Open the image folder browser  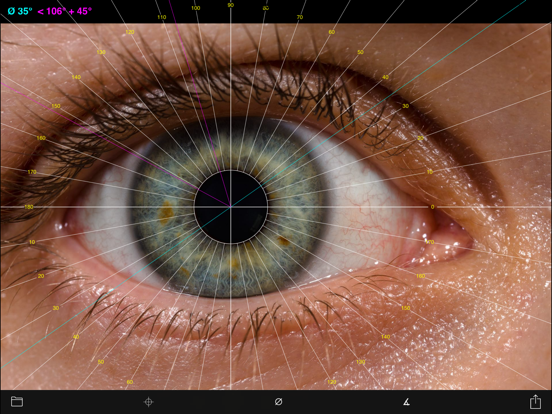17,401
